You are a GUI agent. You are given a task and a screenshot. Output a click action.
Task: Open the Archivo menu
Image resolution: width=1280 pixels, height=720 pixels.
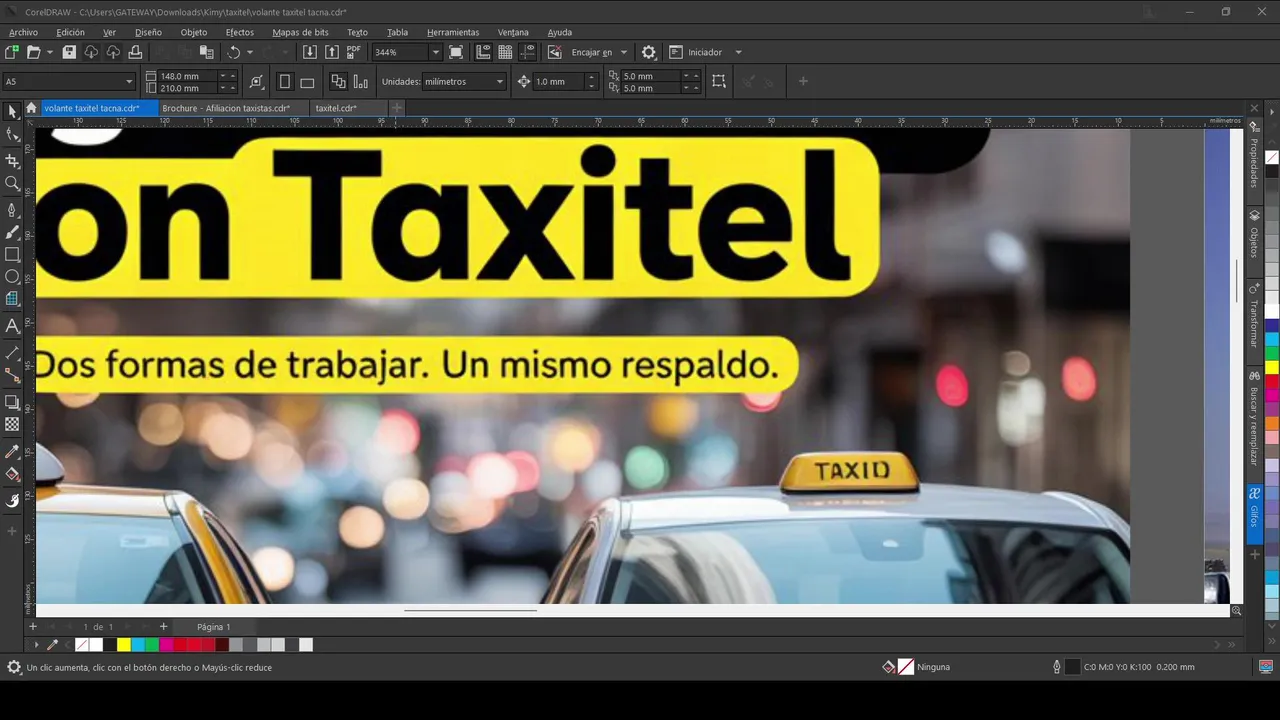coord(23,32)
